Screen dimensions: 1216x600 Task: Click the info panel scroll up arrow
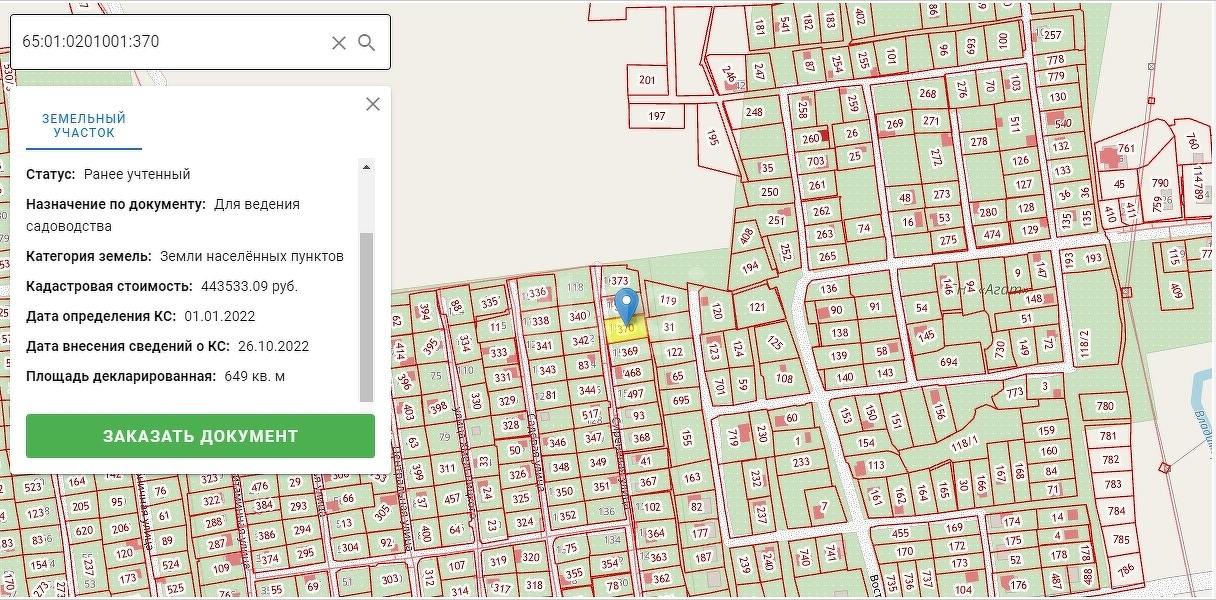(x=366, y=167)
